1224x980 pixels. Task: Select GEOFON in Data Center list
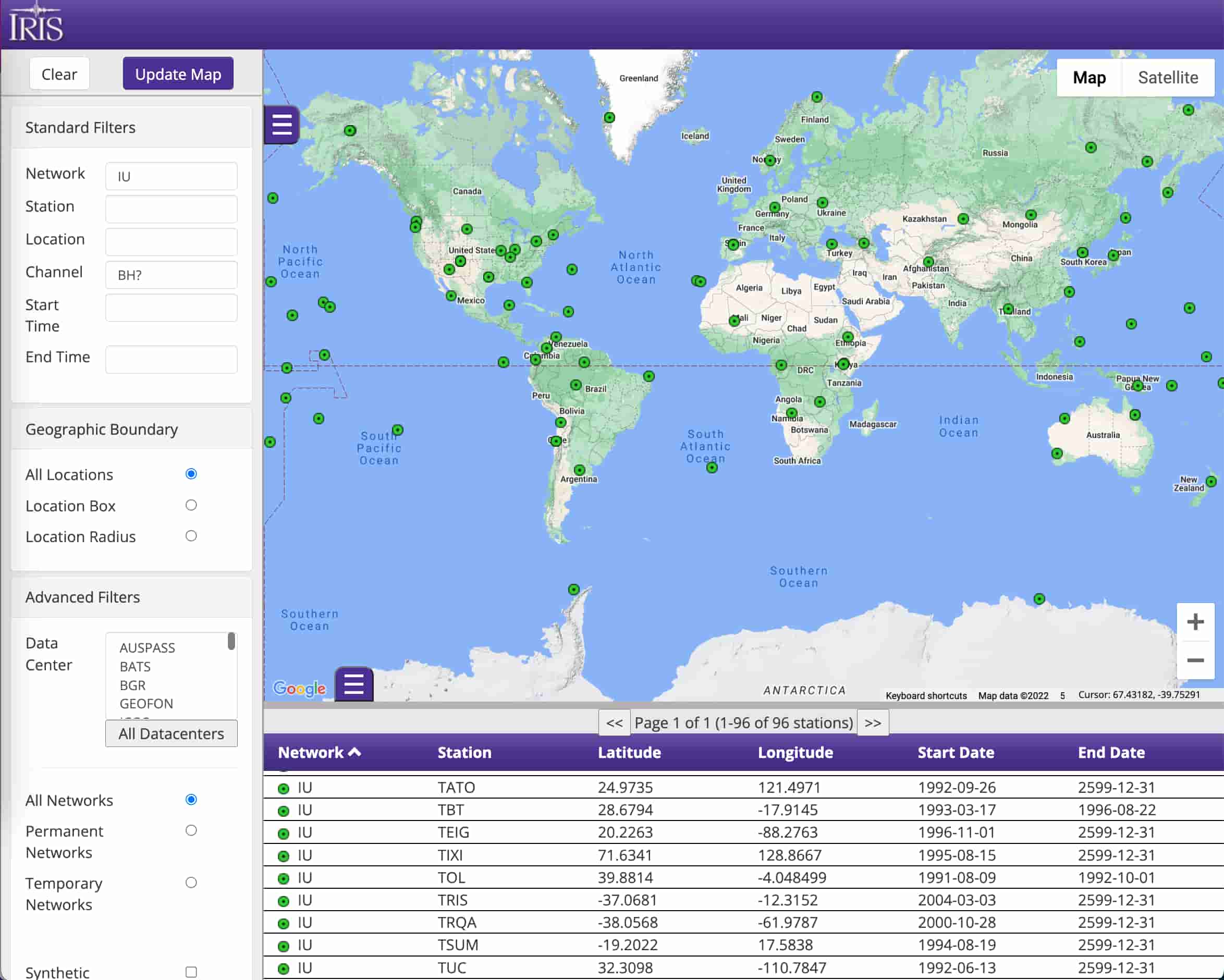[146, 704]
